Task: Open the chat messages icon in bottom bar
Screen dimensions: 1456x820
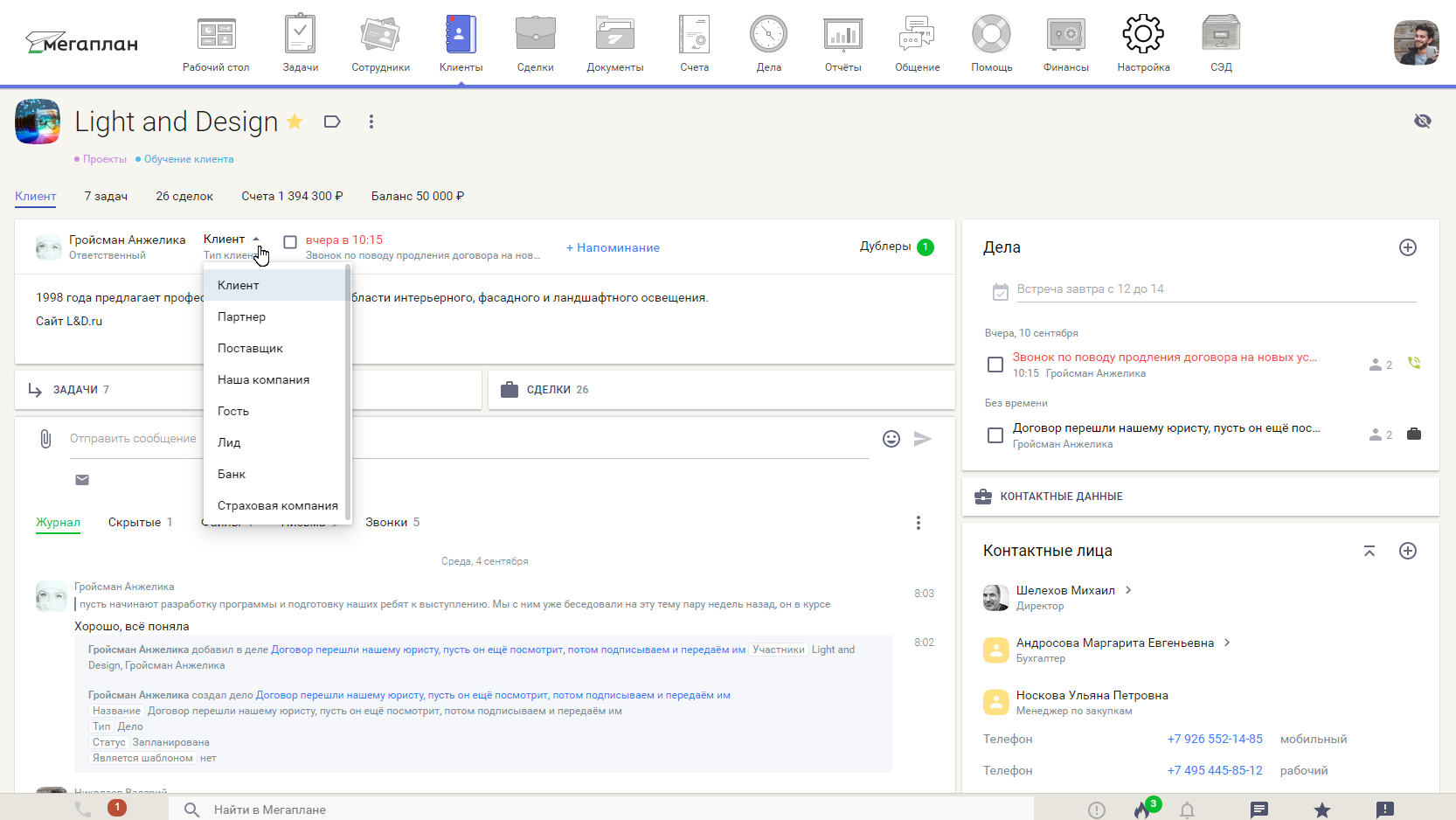Action: [x=1259, y=810]
